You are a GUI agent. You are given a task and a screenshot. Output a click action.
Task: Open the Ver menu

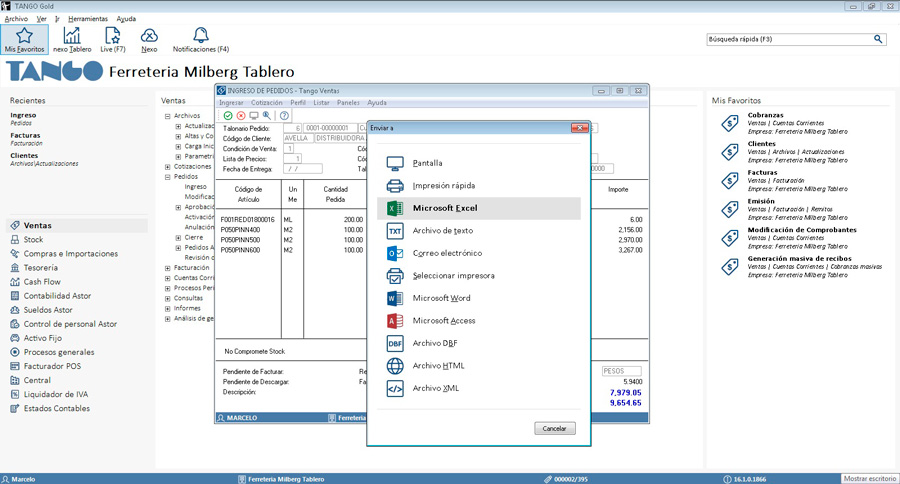click(x=41, y=19)
